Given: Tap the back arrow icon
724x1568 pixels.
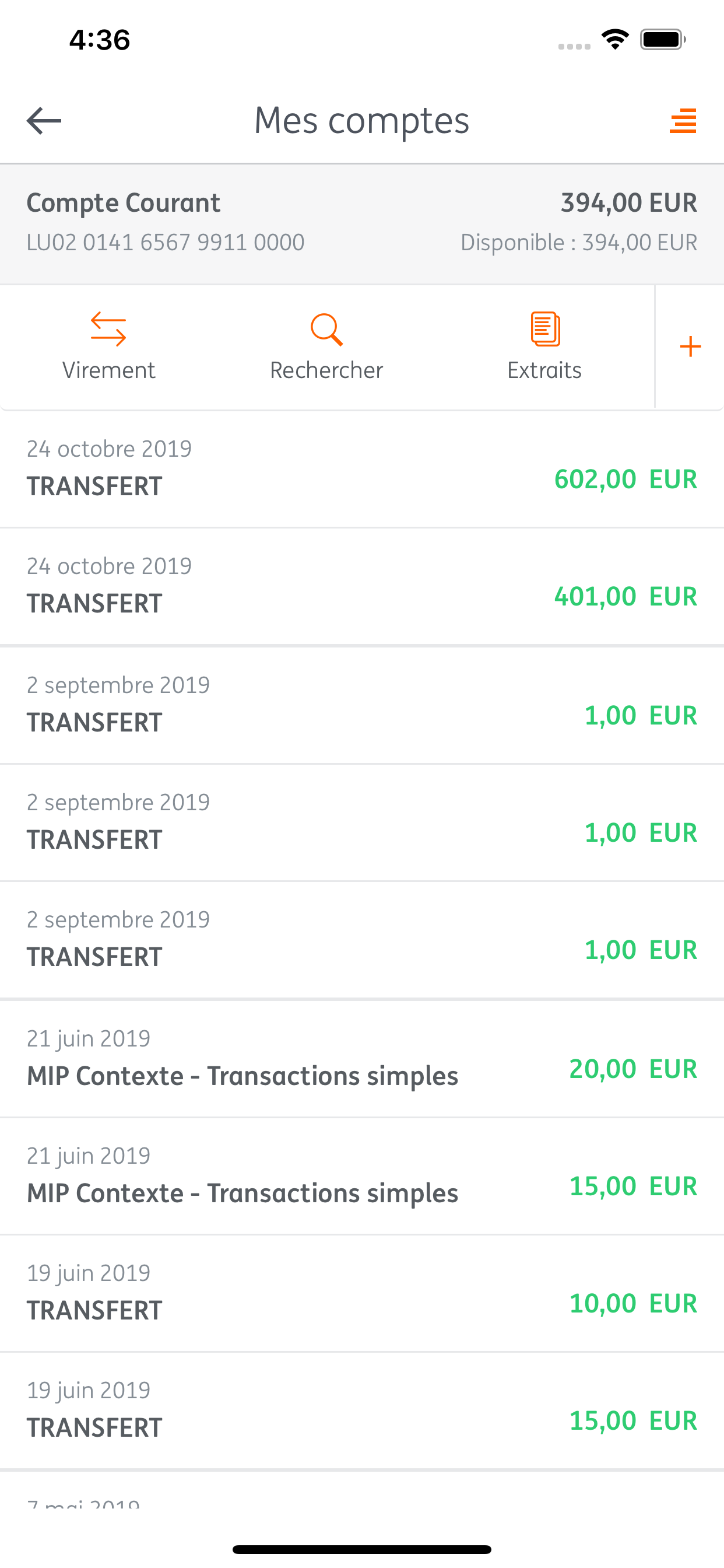Looking at the screenshot, I should click(x=44, y=121).
